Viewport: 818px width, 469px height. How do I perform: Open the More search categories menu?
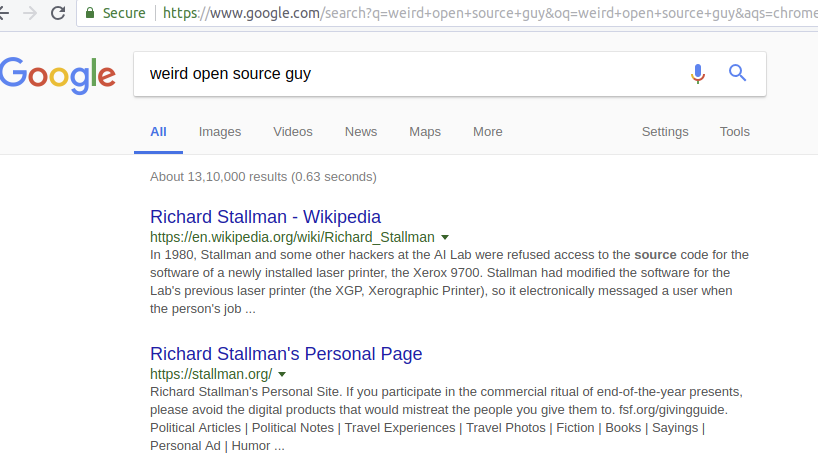point(488,132)
